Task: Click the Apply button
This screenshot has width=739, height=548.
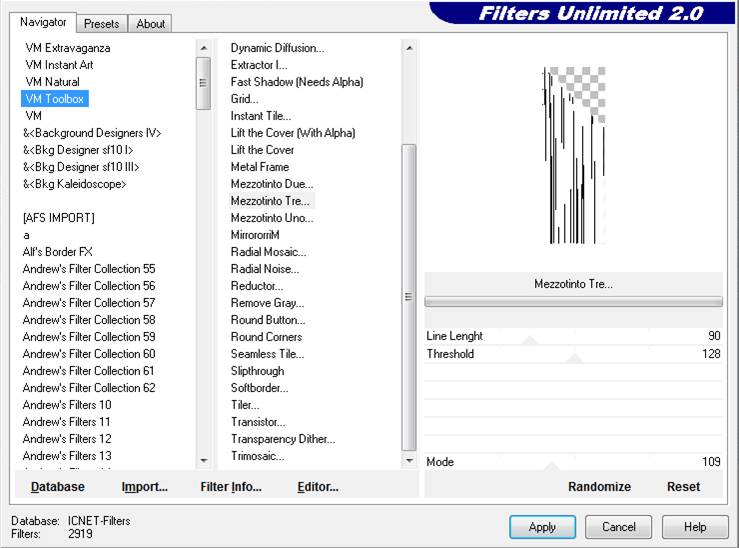Action: click(542, 527)
